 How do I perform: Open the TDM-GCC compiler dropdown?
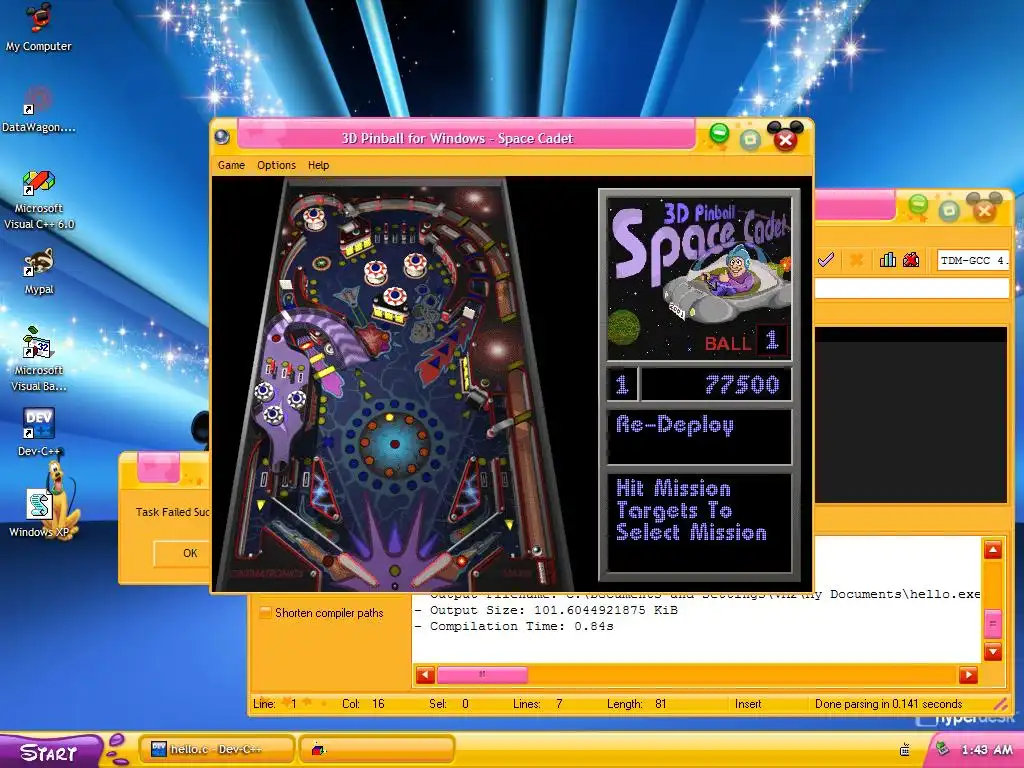click(x=973, y=260)
